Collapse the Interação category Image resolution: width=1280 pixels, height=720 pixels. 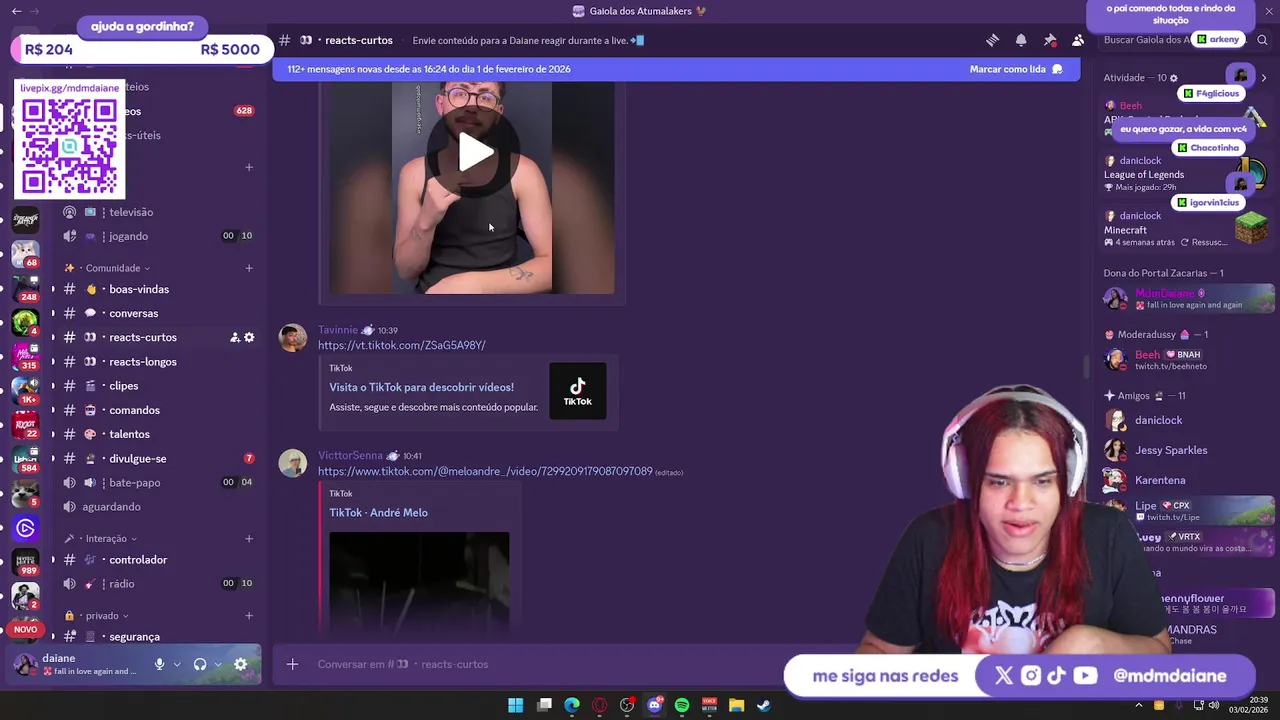pyautogui.click(x=106, y=539)
